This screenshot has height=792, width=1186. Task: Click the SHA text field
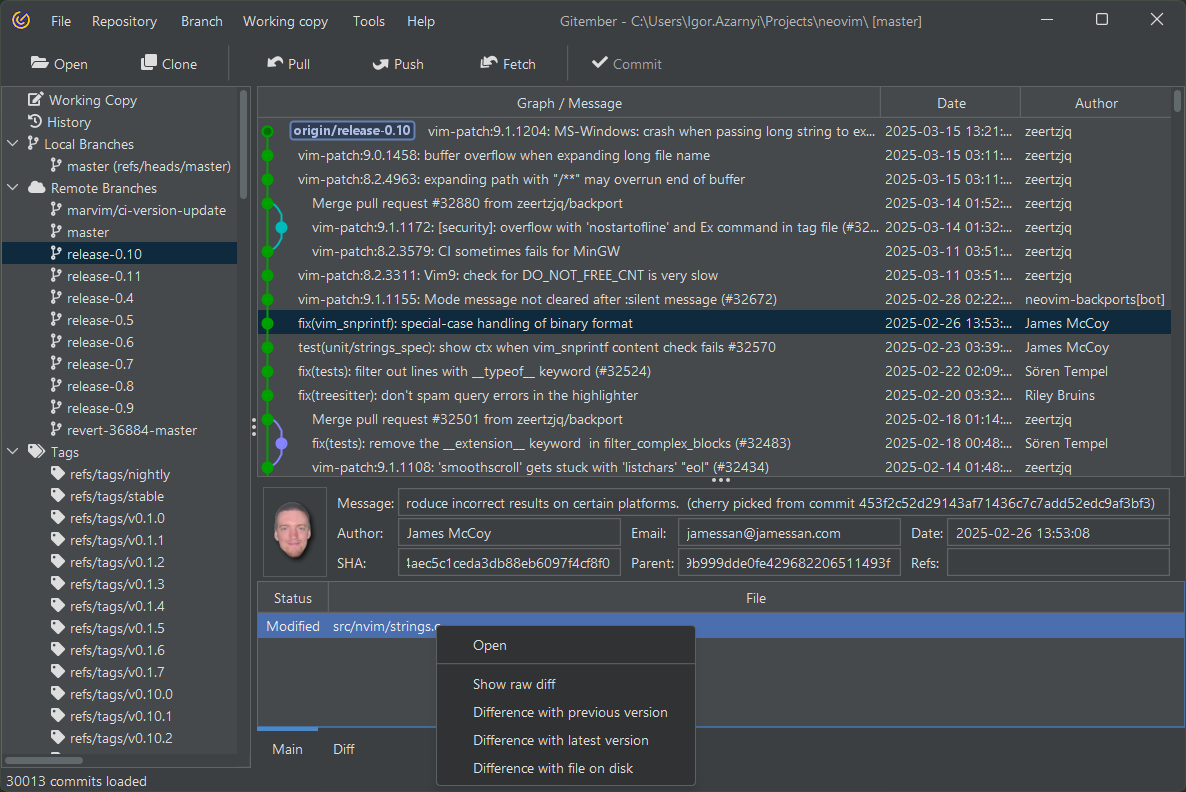tap(509, 562)
